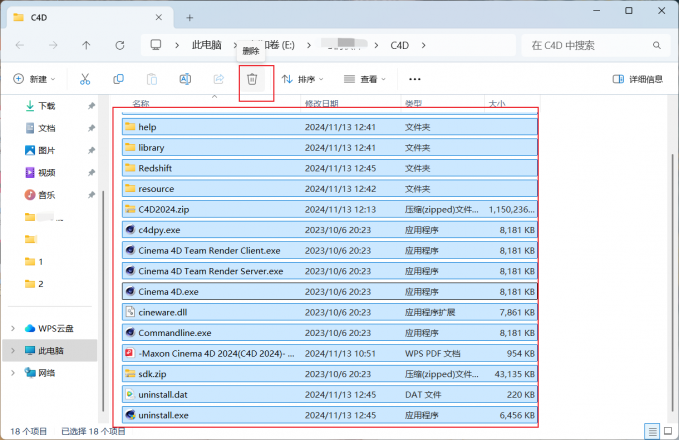The width and height of the screenshot is (679, 440).
Task: Click 此电脑 in the address breadcrumb
Action: (207, 45)
